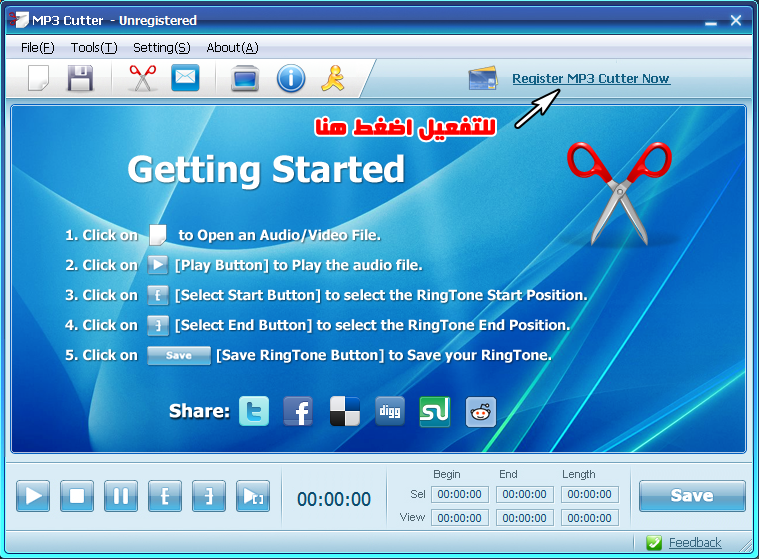Image resolution: width=759 pixels, height=559 pixels.
Task: Click the Select End bracket button
Action: [x=209, y=496]
